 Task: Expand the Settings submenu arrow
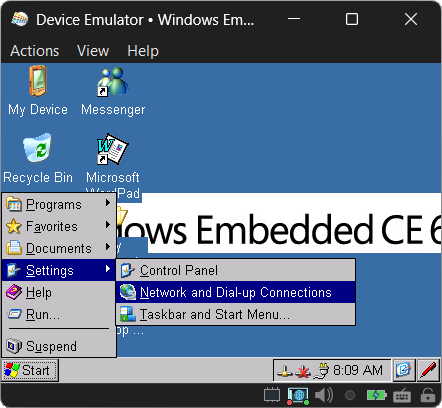(x=108, y=269)
